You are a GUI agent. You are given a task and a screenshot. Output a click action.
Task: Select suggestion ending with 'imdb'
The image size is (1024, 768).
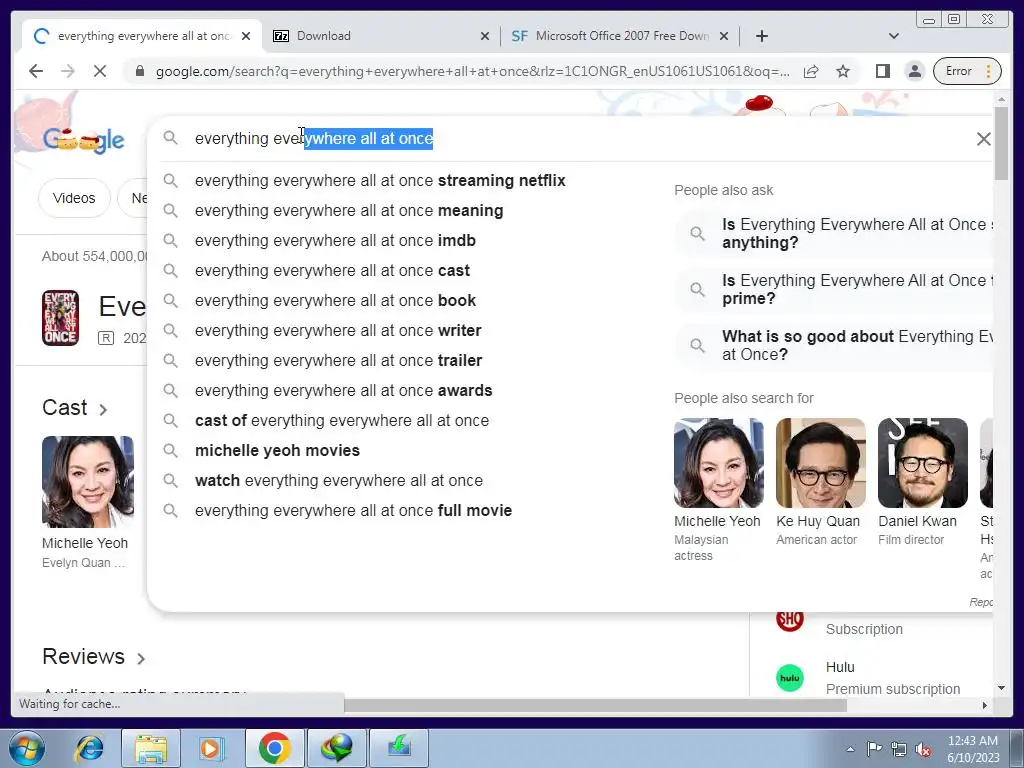(x=335, y=240)
